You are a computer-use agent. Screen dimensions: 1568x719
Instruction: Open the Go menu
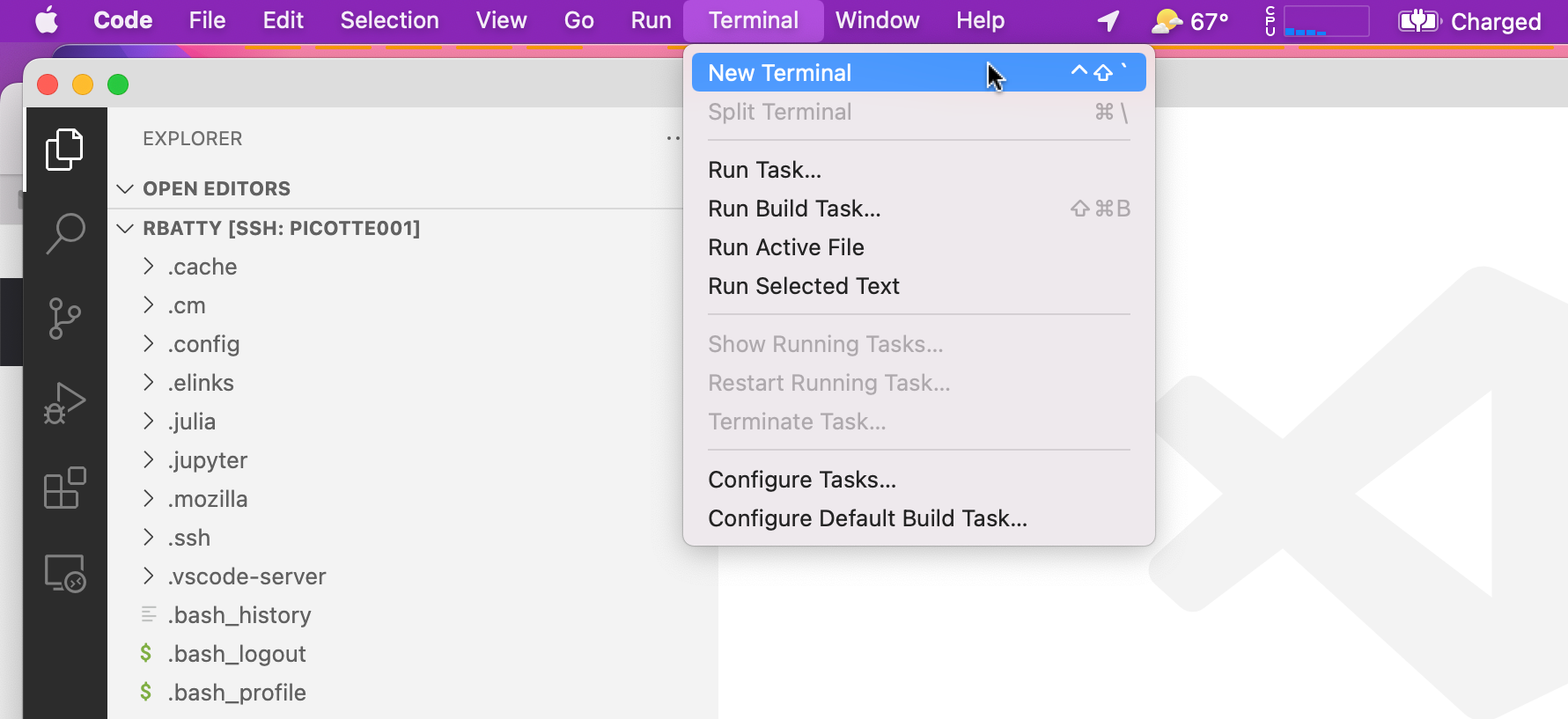pyautogui.click(x=578, y=20)
